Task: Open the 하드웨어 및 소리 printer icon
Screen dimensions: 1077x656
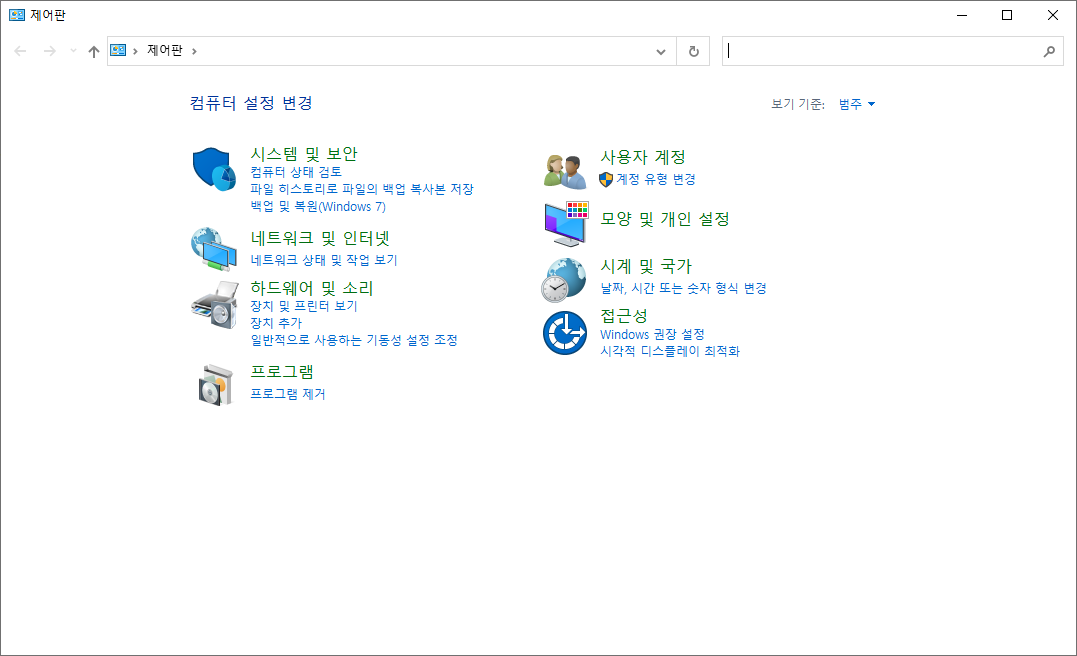Action: coord(214,305)
